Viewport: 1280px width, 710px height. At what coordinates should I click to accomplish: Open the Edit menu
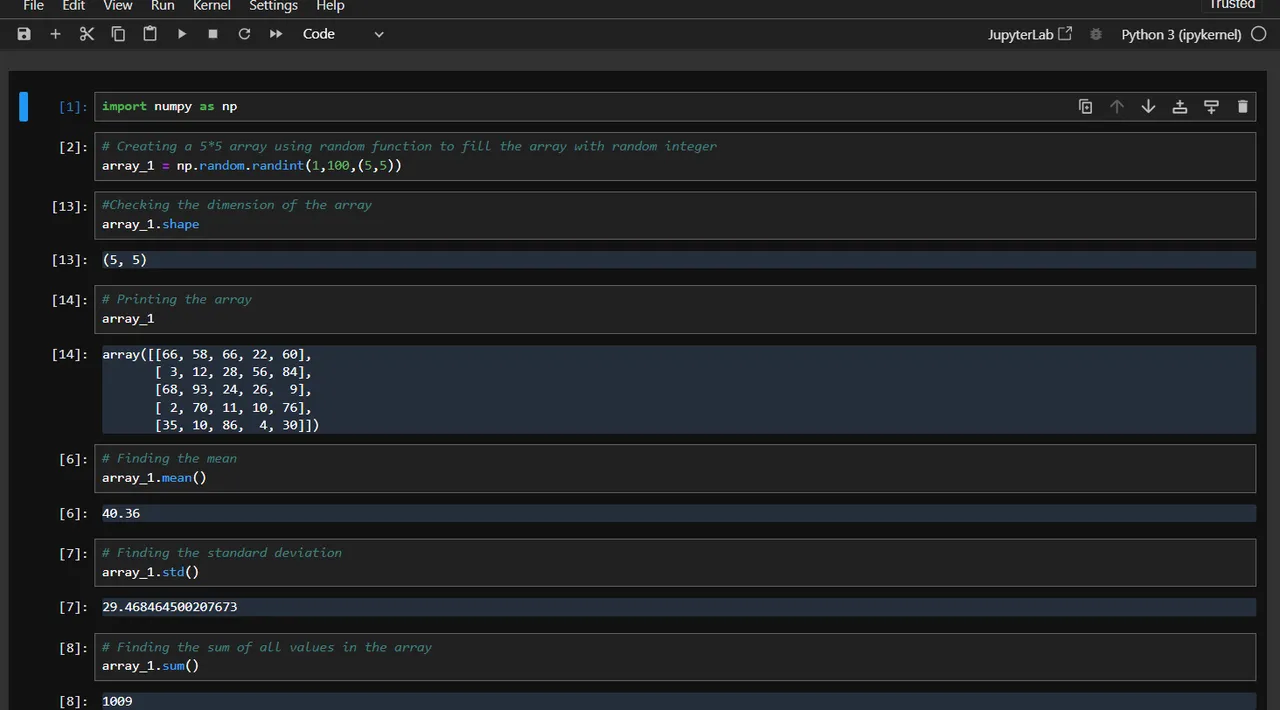(x=74, y=6)
